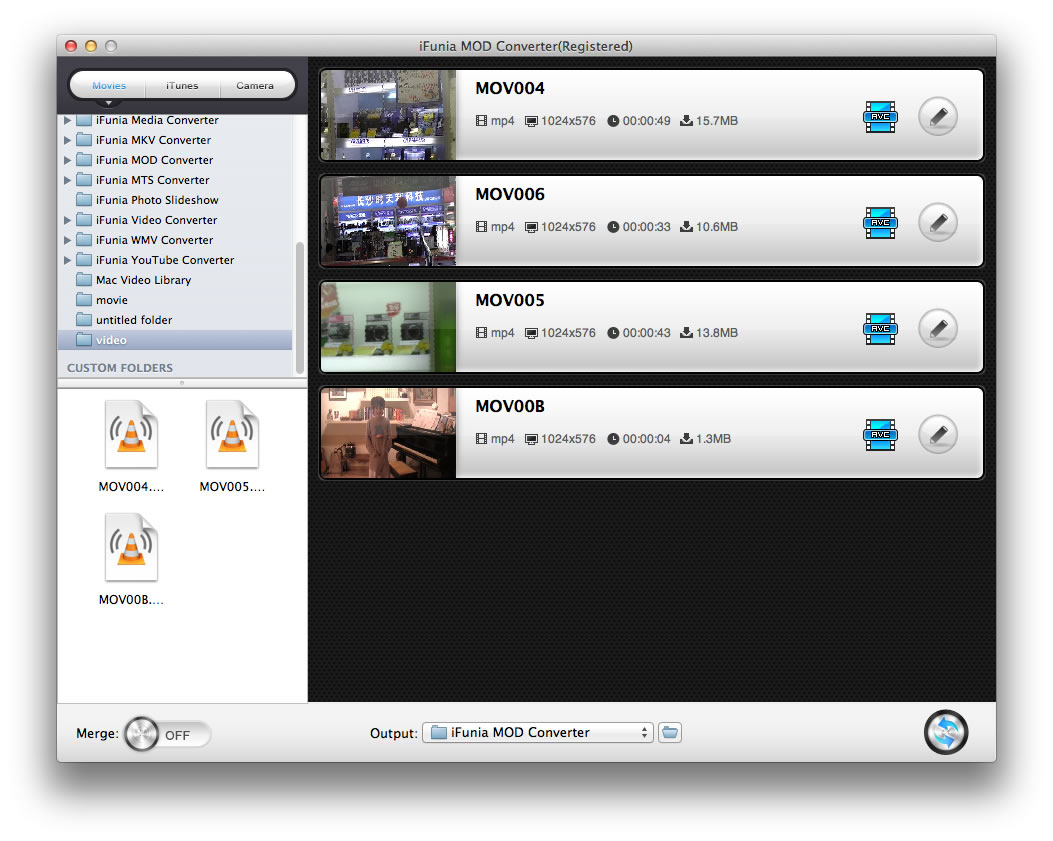Click the 13.8MB file size text
1053x841 pixels.
717,333
